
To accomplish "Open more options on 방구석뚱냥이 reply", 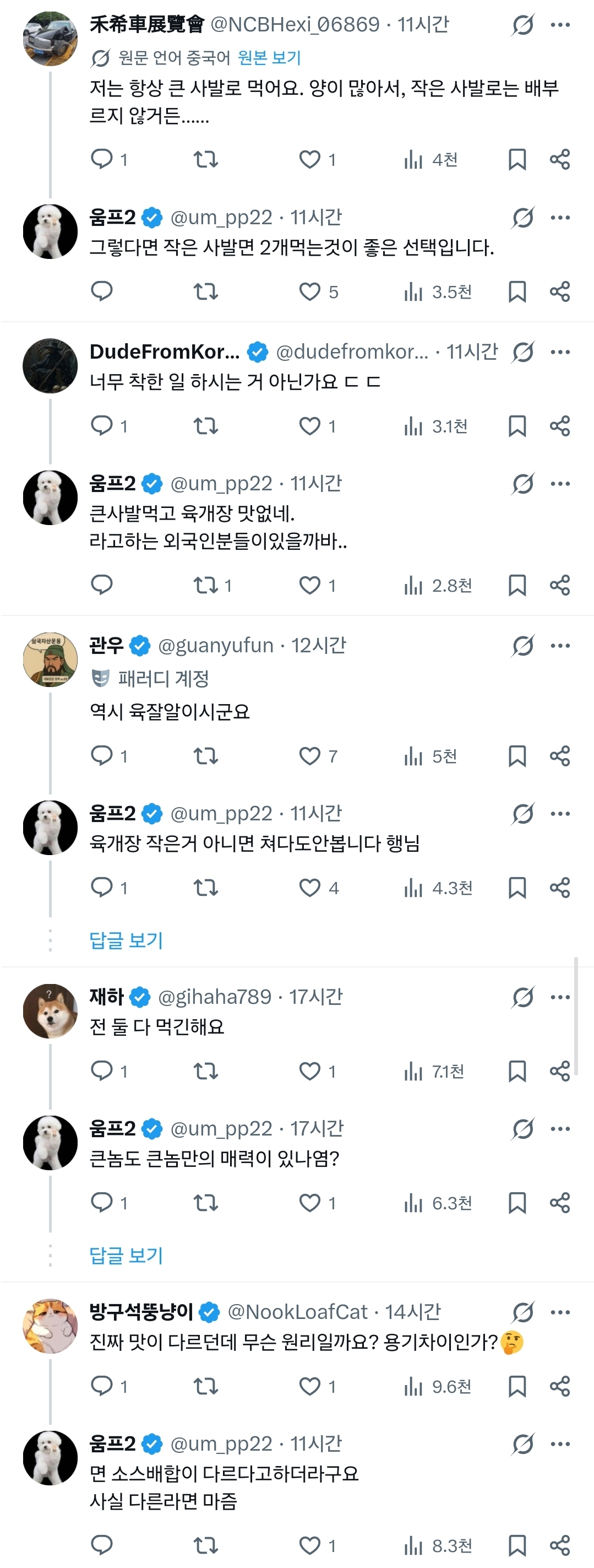I will [559, 1312].
